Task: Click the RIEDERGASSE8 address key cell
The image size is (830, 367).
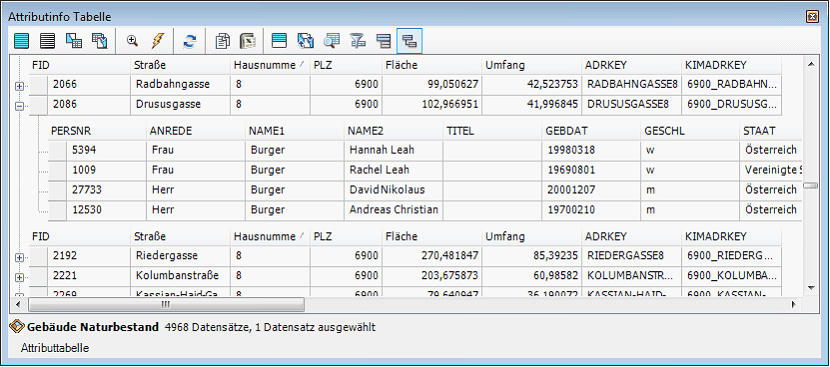Action: point(631,256)
